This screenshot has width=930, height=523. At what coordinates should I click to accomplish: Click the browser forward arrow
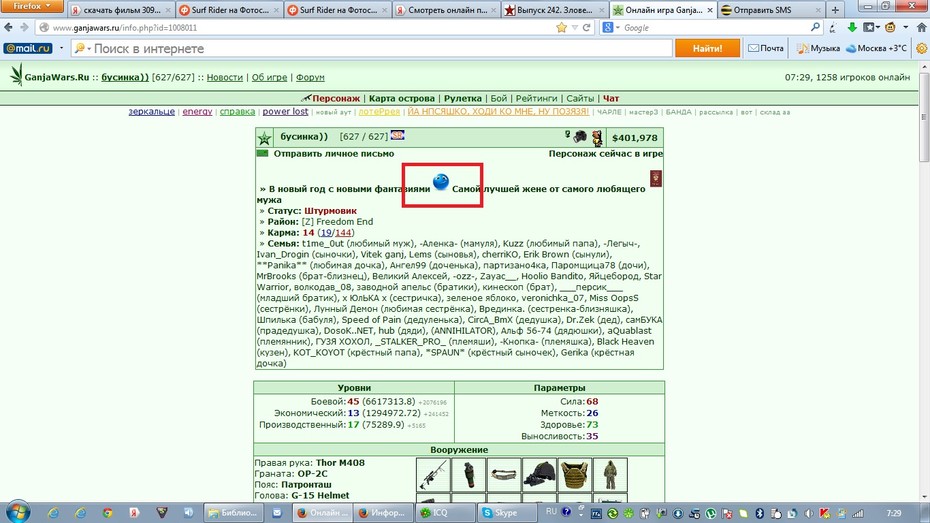[x=24, y=27]
